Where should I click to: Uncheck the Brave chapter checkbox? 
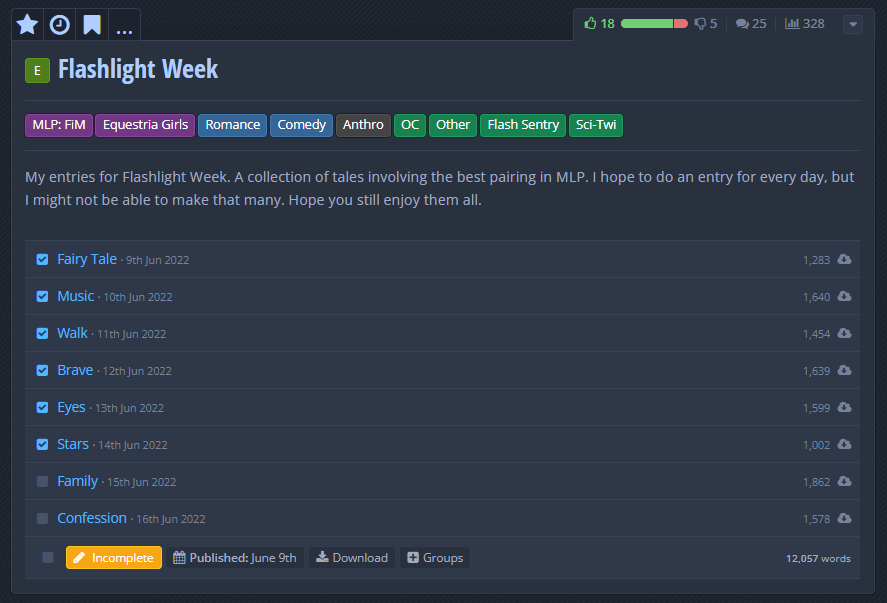coord(42,371)
